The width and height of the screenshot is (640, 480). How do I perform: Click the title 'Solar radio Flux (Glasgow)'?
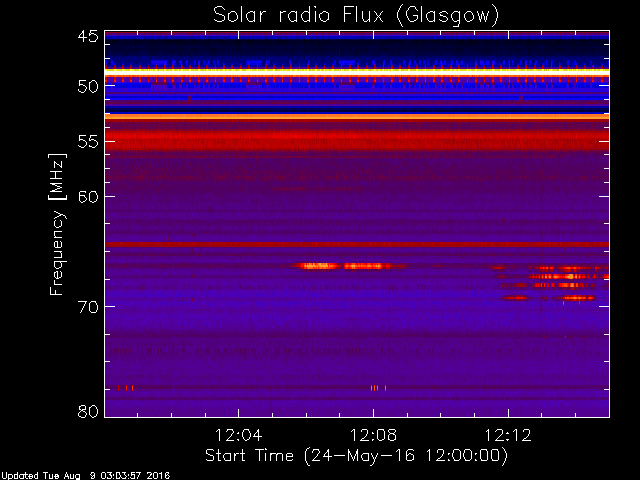[356, 16]
